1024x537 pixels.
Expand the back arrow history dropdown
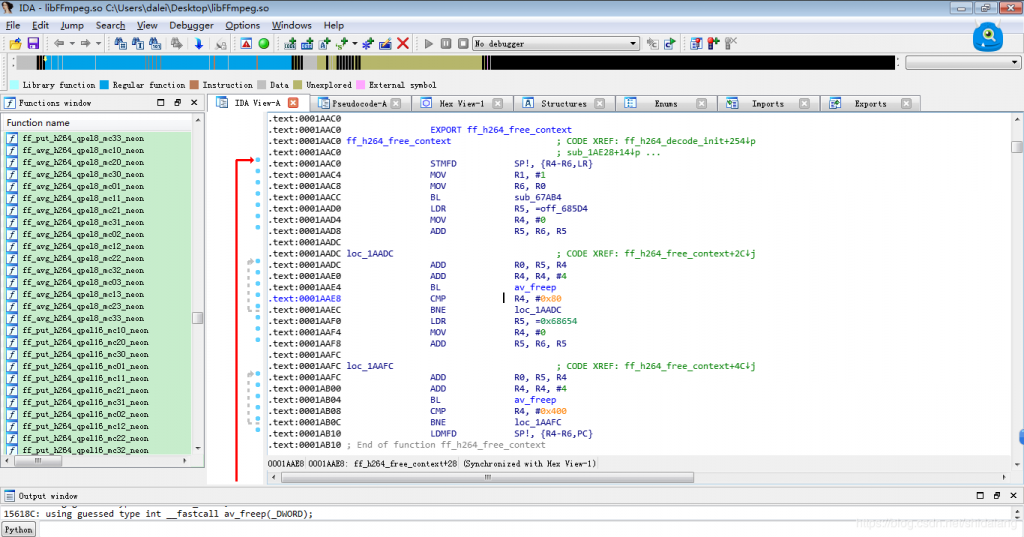pos(71,44)
